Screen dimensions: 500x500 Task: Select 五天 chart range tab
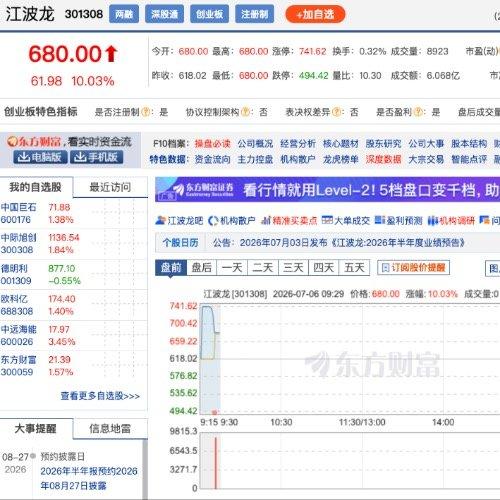click(354, 267)
